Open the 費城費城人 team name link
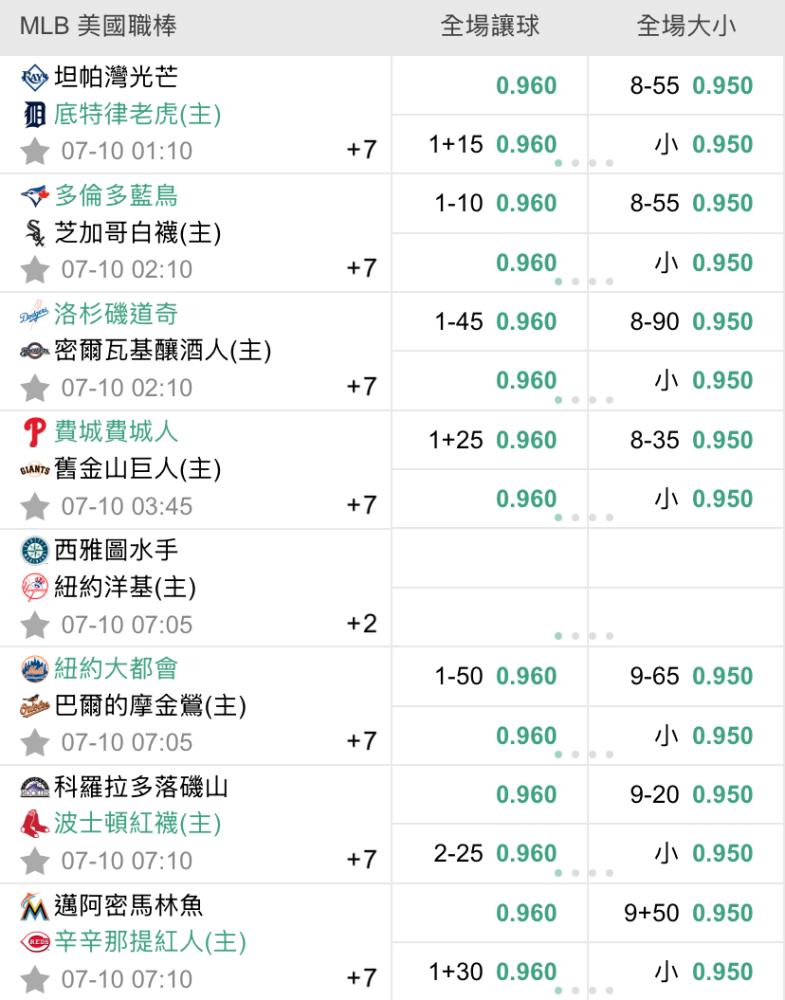 [x=116, y=432]
